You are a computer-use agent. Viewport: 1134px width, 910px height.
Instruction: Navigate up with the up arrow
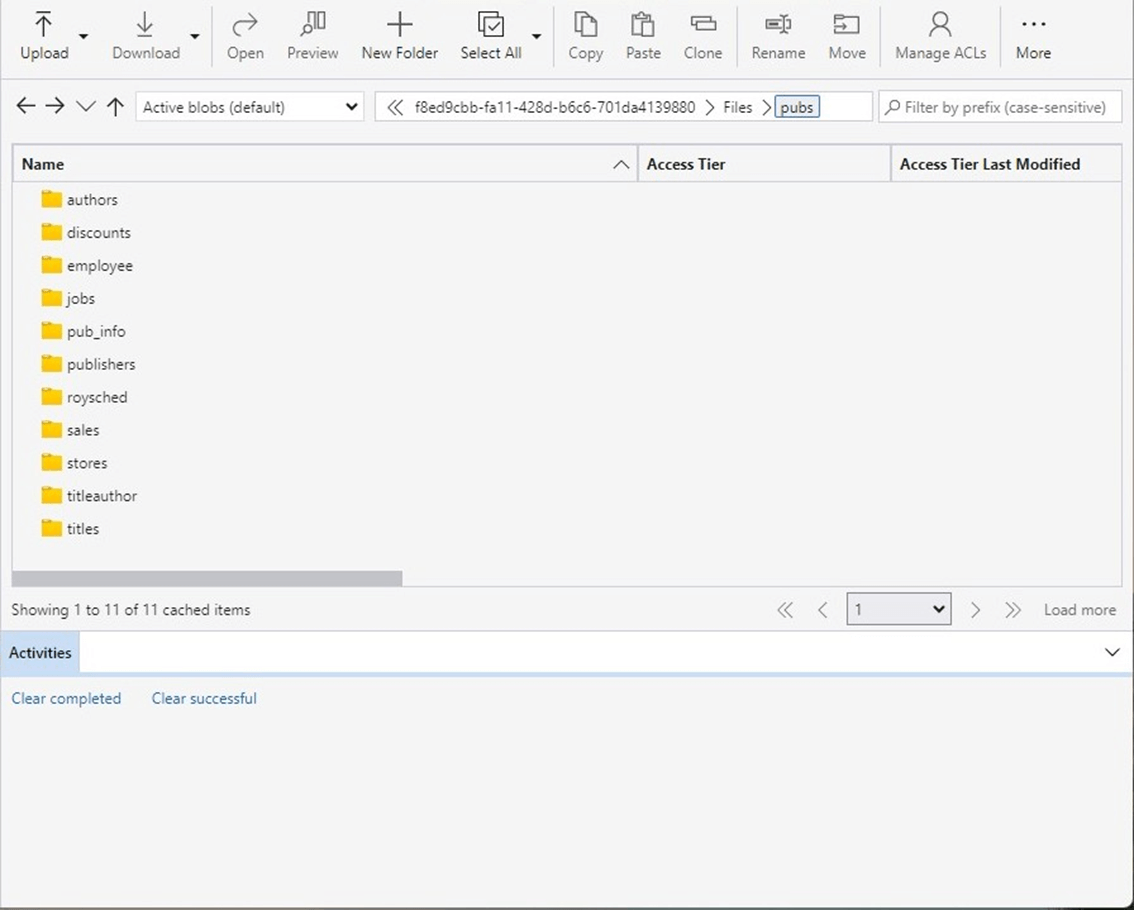[x=115, y=107]
